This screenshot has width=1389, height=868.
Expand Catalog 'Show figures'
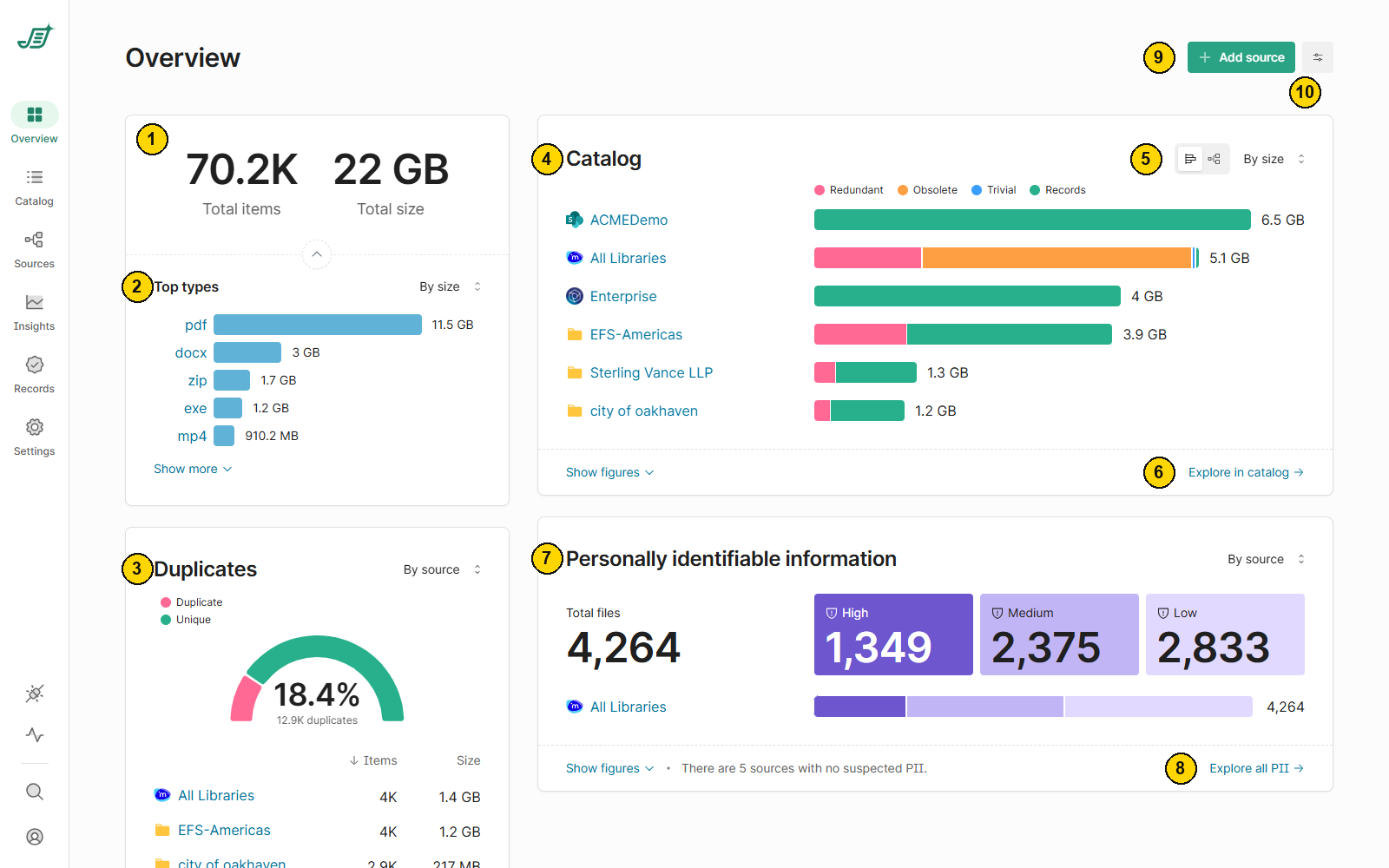[x=609, y=472]
